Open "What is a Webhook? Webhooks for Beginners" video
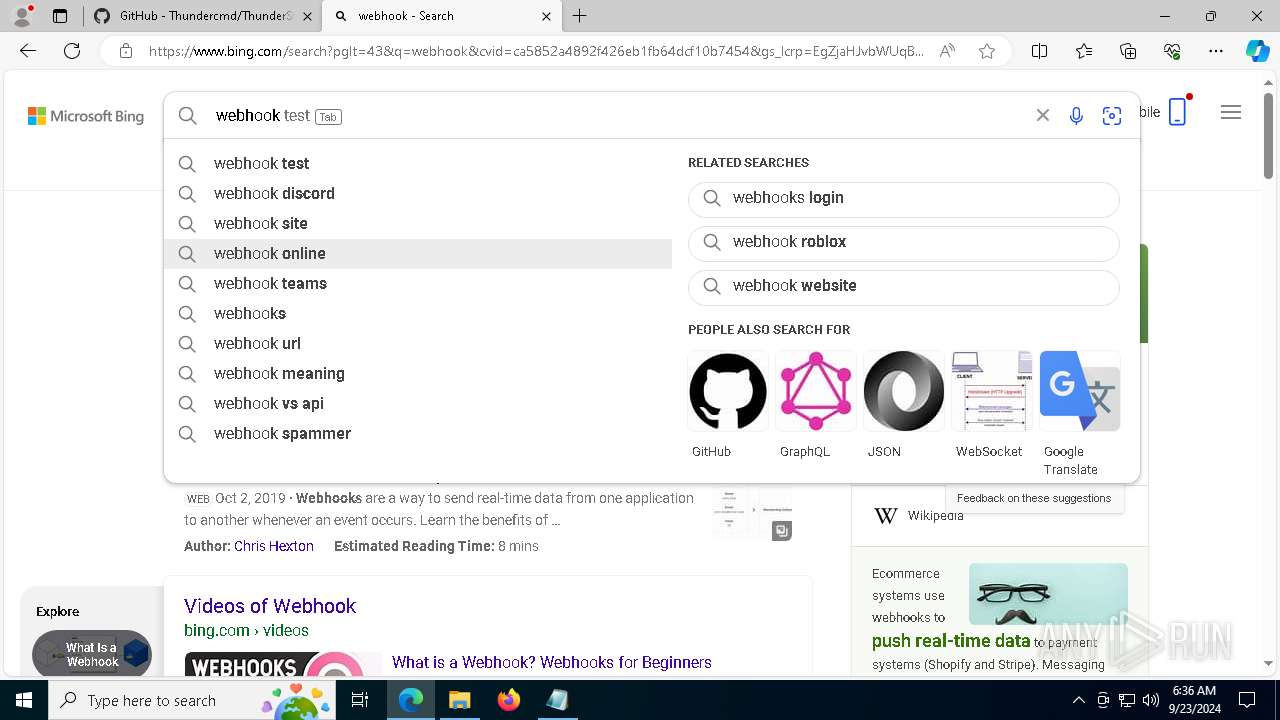This screenshot has width=1280, height=720. click(552, 662)
